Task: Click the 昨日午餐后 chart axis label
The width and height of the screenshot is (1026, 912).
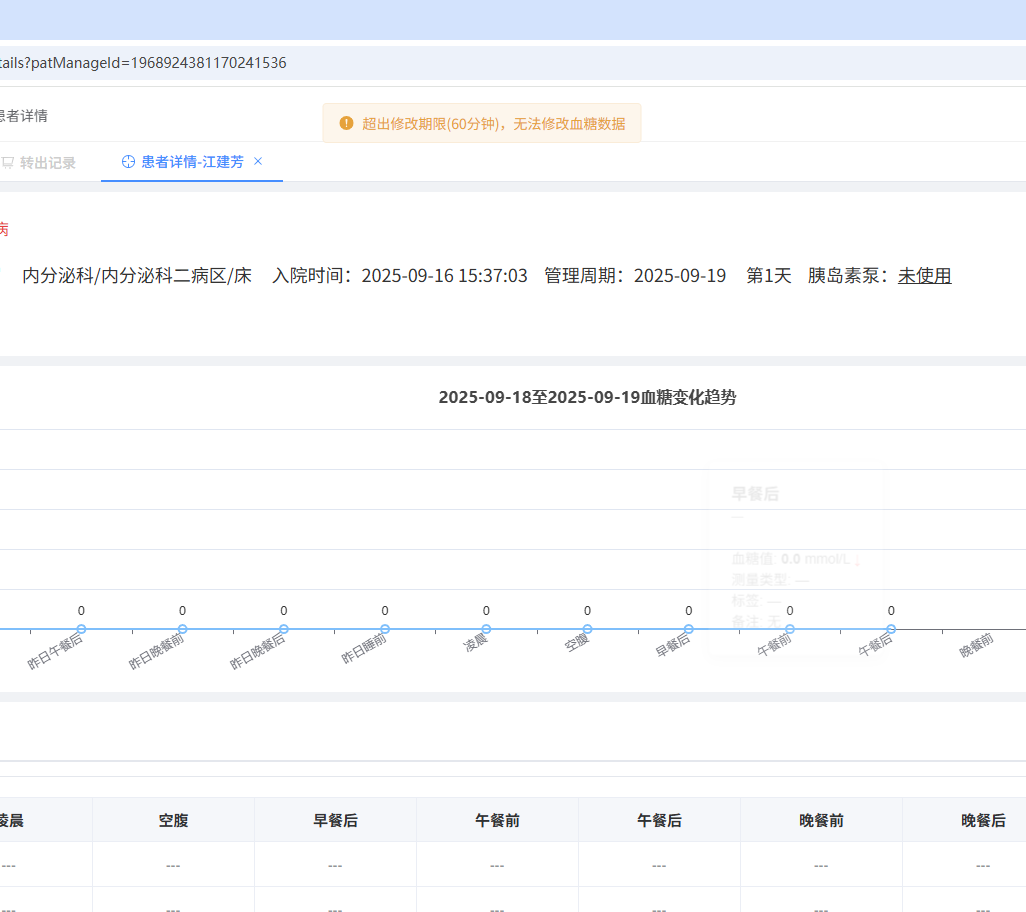Action: [x=55, y=652]
